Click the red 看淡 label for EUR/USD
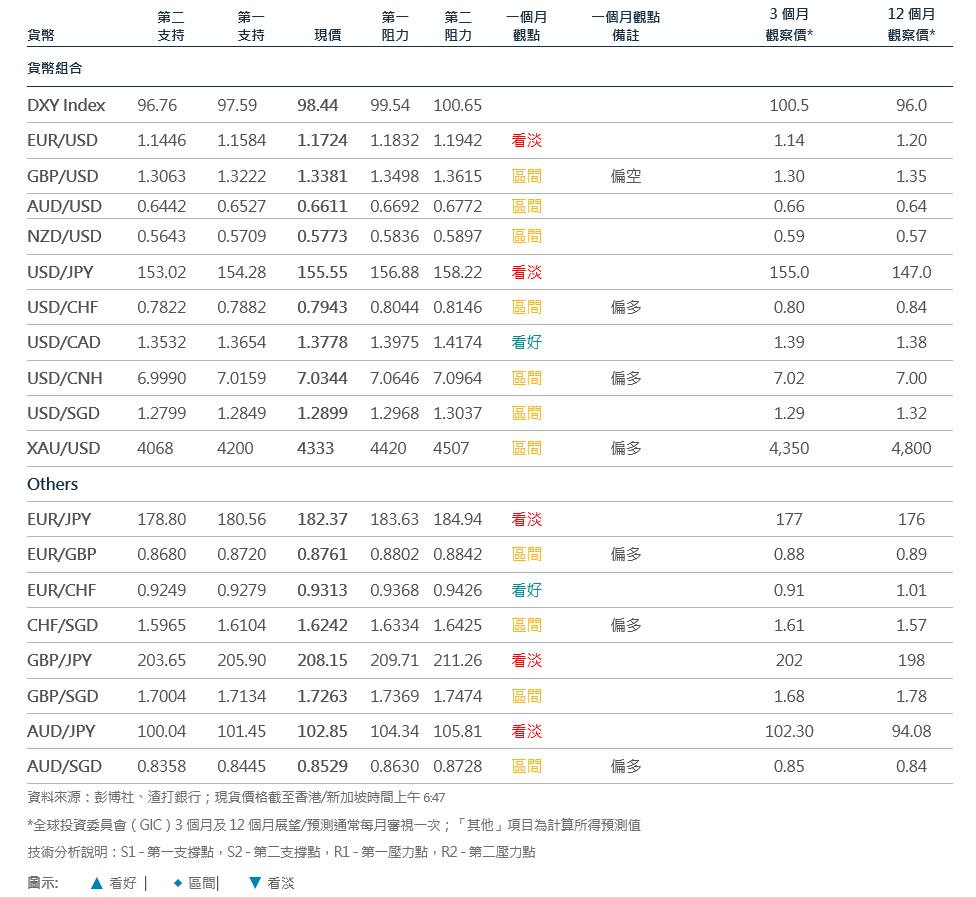Screen dimensions: 976x897 (526, 141)
